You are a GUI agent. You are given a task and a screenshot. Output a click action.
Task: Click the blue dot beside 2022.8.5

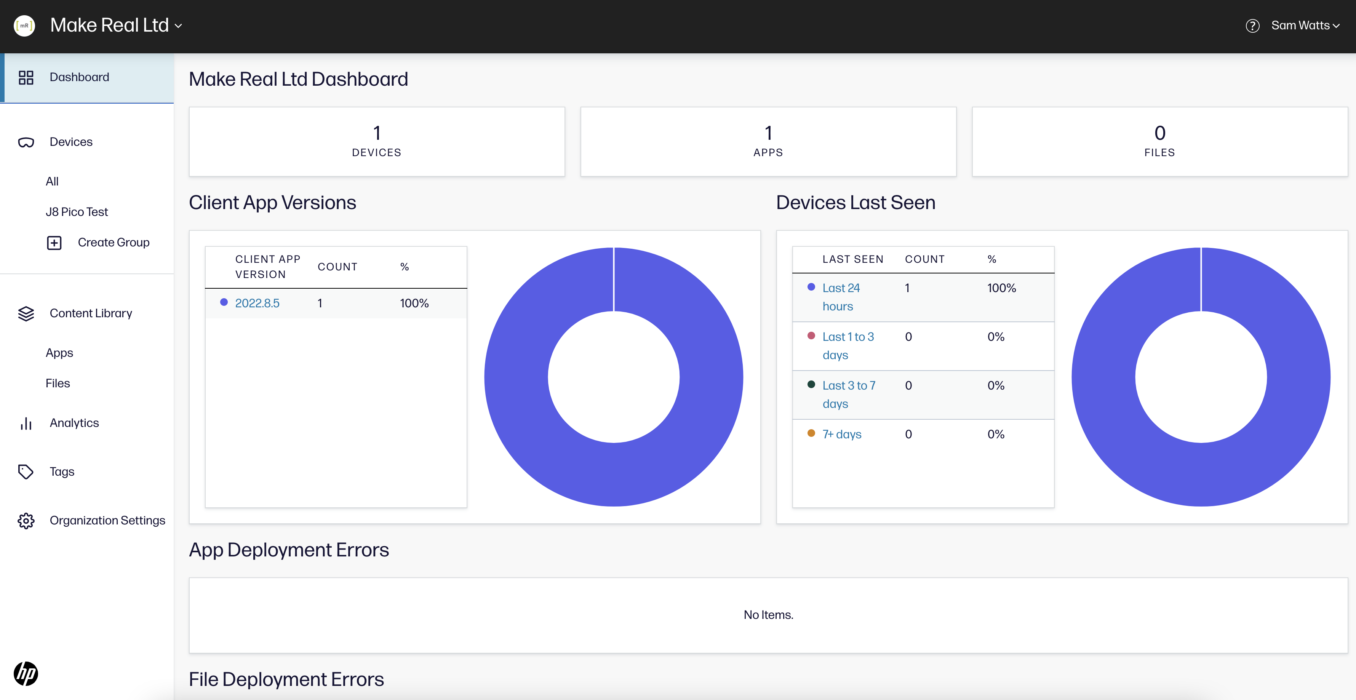(x=223, y=302)
